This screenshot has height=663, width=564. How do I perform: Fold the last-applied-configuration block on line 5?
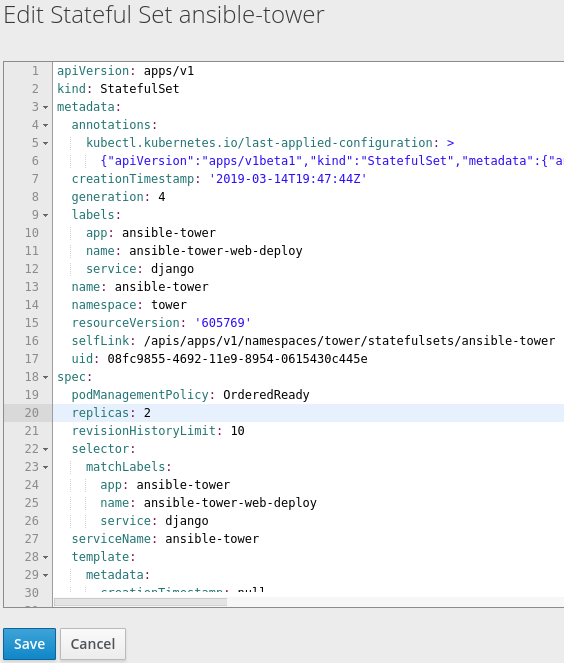pyautogui.click(x=45, y=143)
